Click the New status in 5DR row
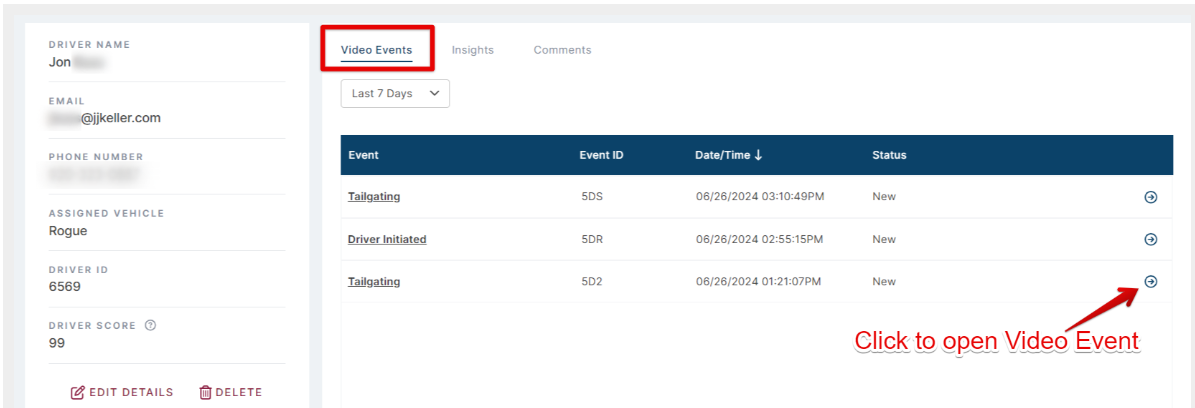This screenshot has width=1195, height=408. click(x=884, y=239)
